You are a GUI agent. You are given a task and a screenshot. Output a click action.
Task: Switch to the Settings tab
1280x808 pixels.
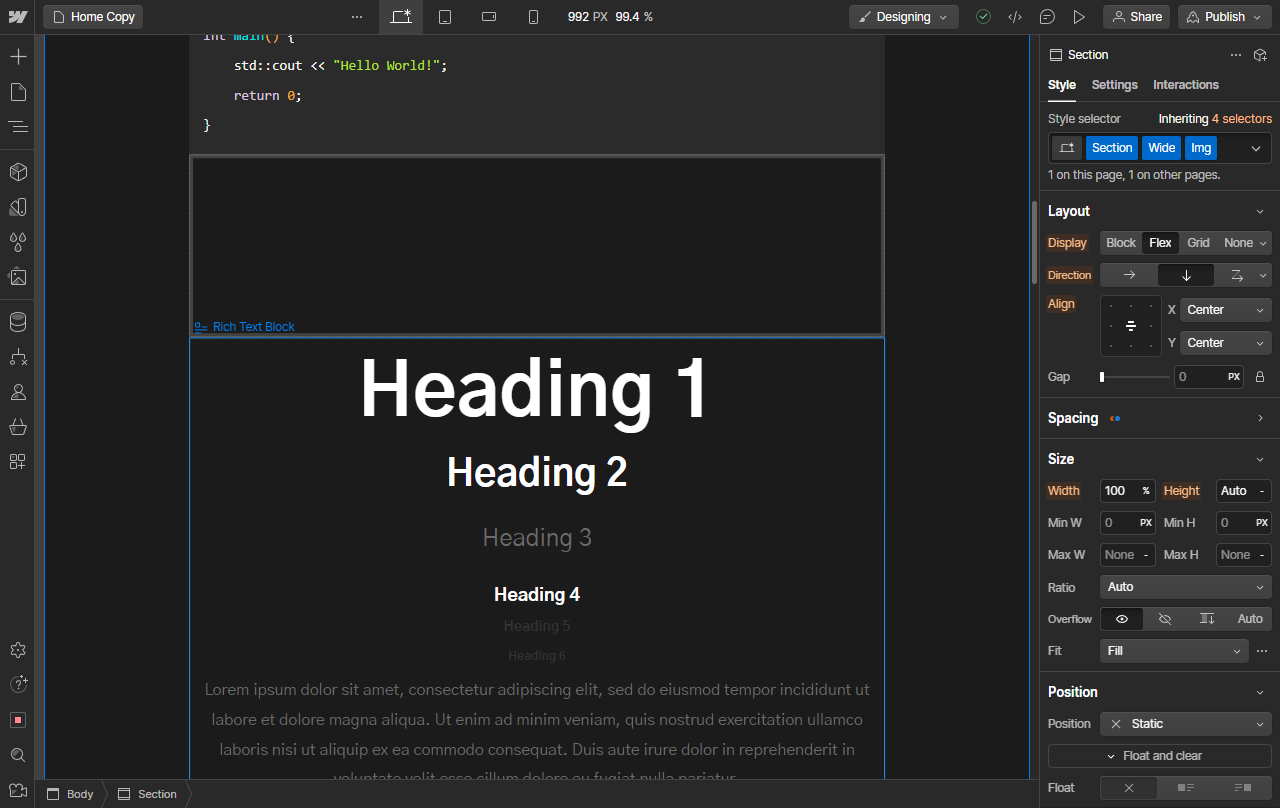[x=1114, y=85]
